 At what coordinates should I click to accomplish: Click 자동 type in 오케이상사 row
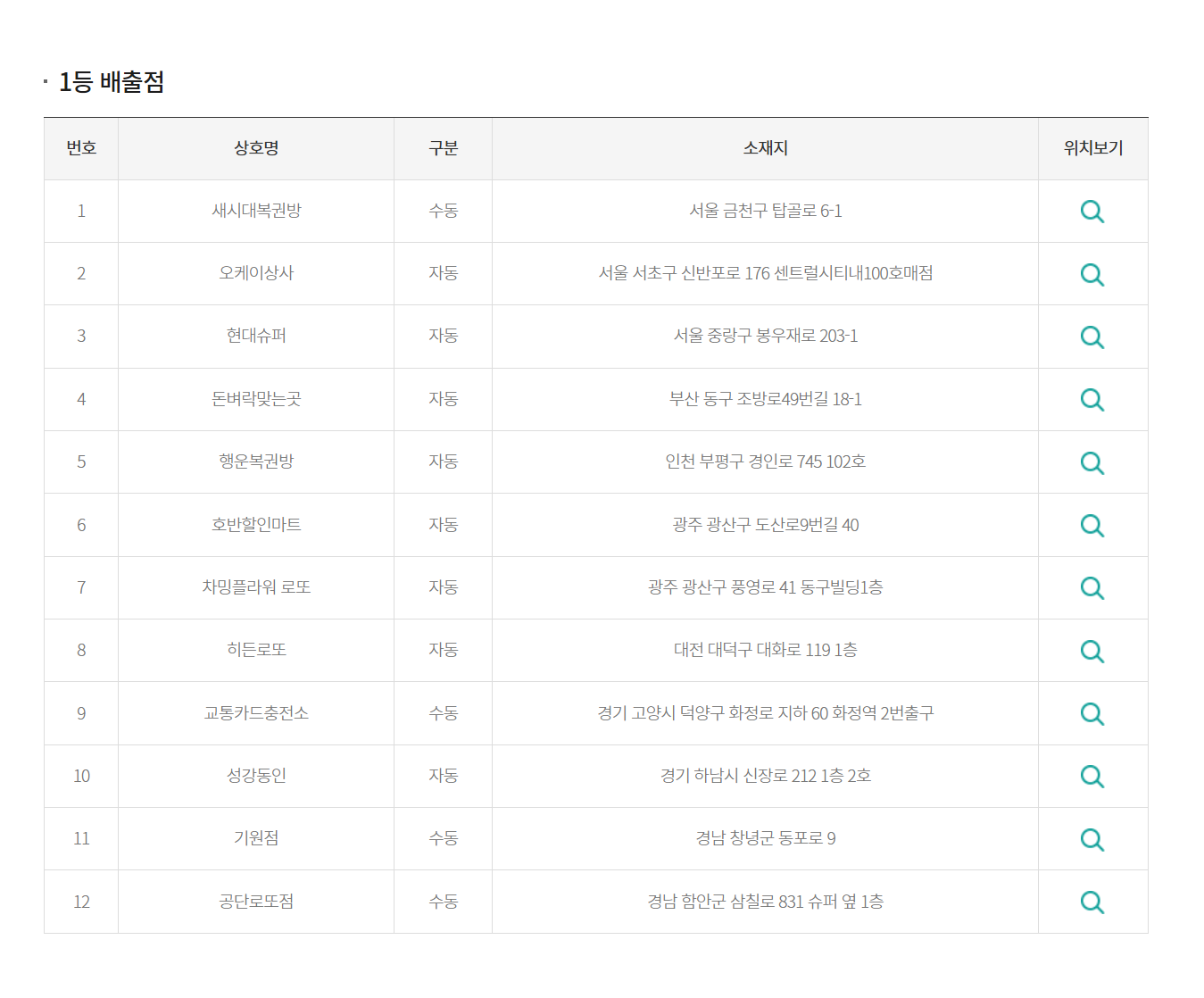[x=443, y=273]
